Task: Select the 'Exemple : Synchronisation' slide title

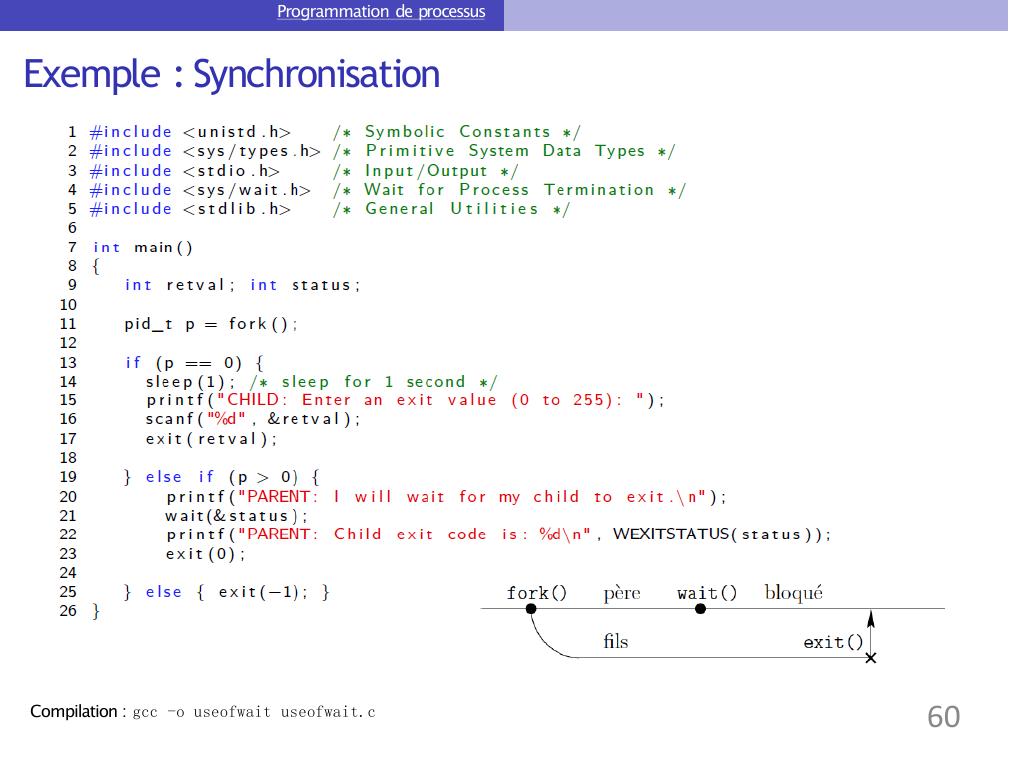Action: tap(231, 74)
